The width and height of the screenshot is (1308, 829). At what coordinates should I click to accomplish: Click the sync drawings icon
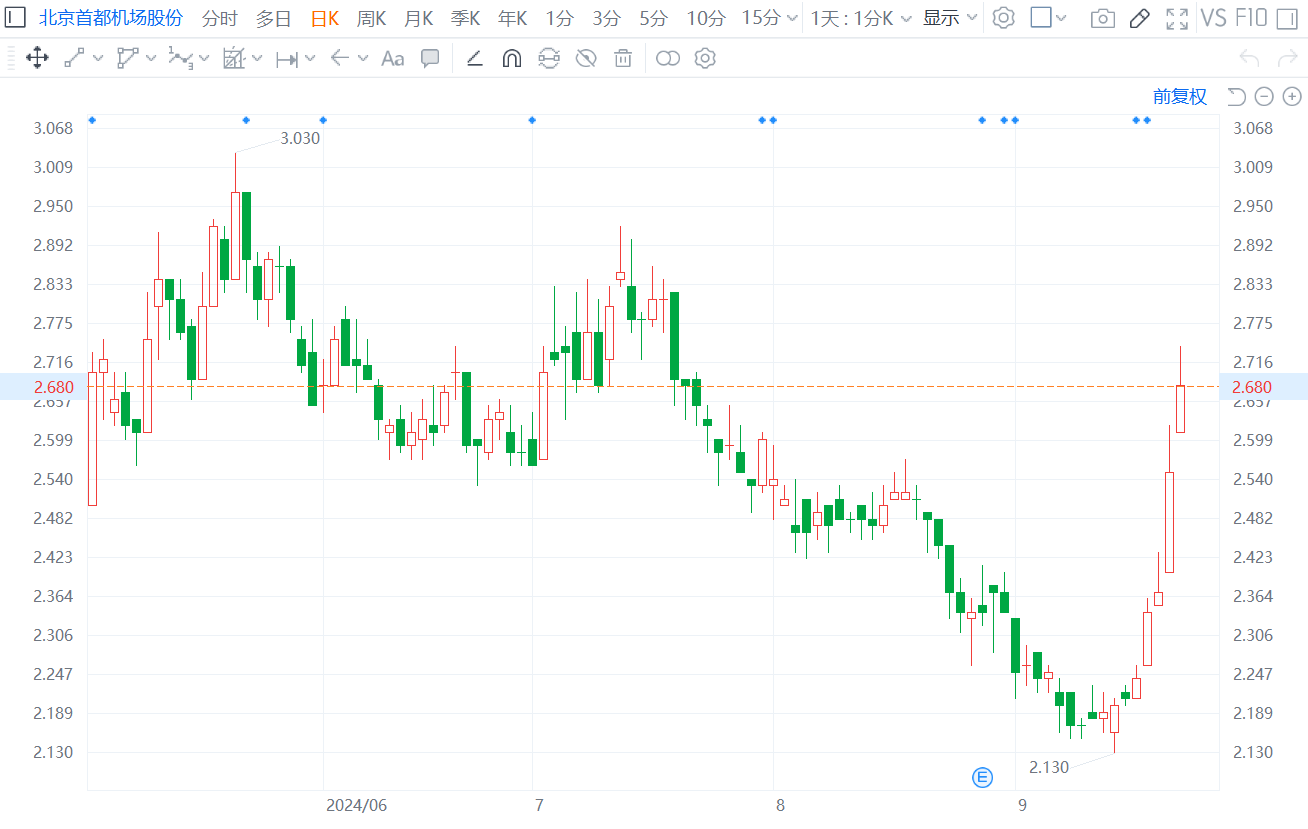pos(549,58)
